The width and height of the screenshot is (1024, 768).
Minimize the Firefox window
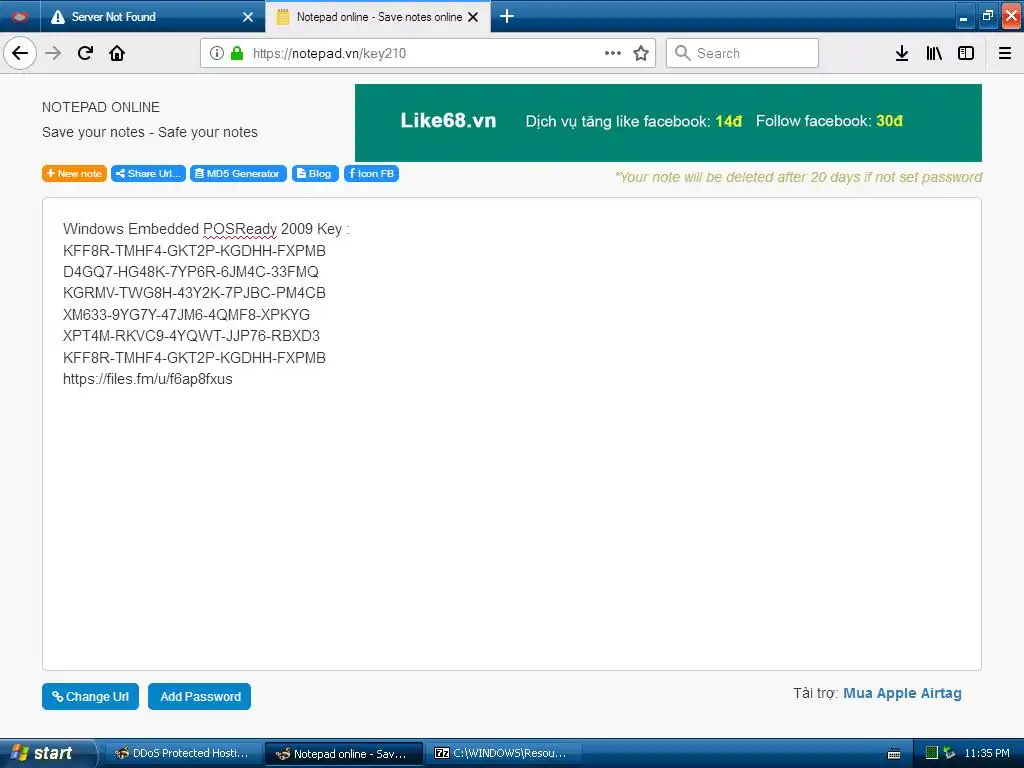tap(963, 17)
